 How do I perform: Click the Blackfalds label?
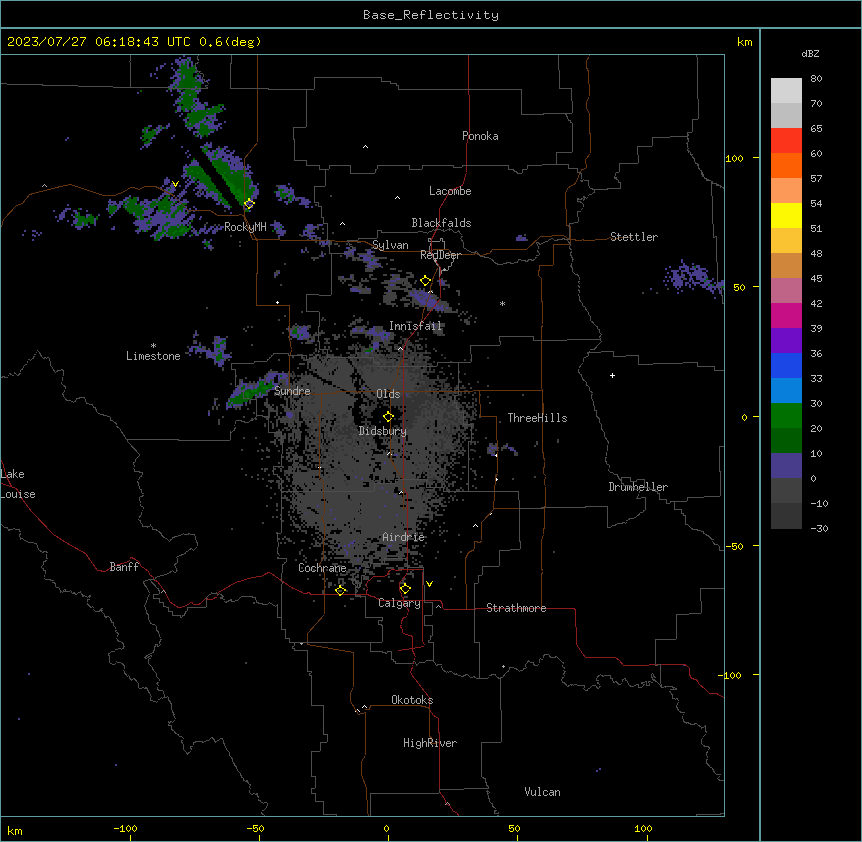(441, 223)
